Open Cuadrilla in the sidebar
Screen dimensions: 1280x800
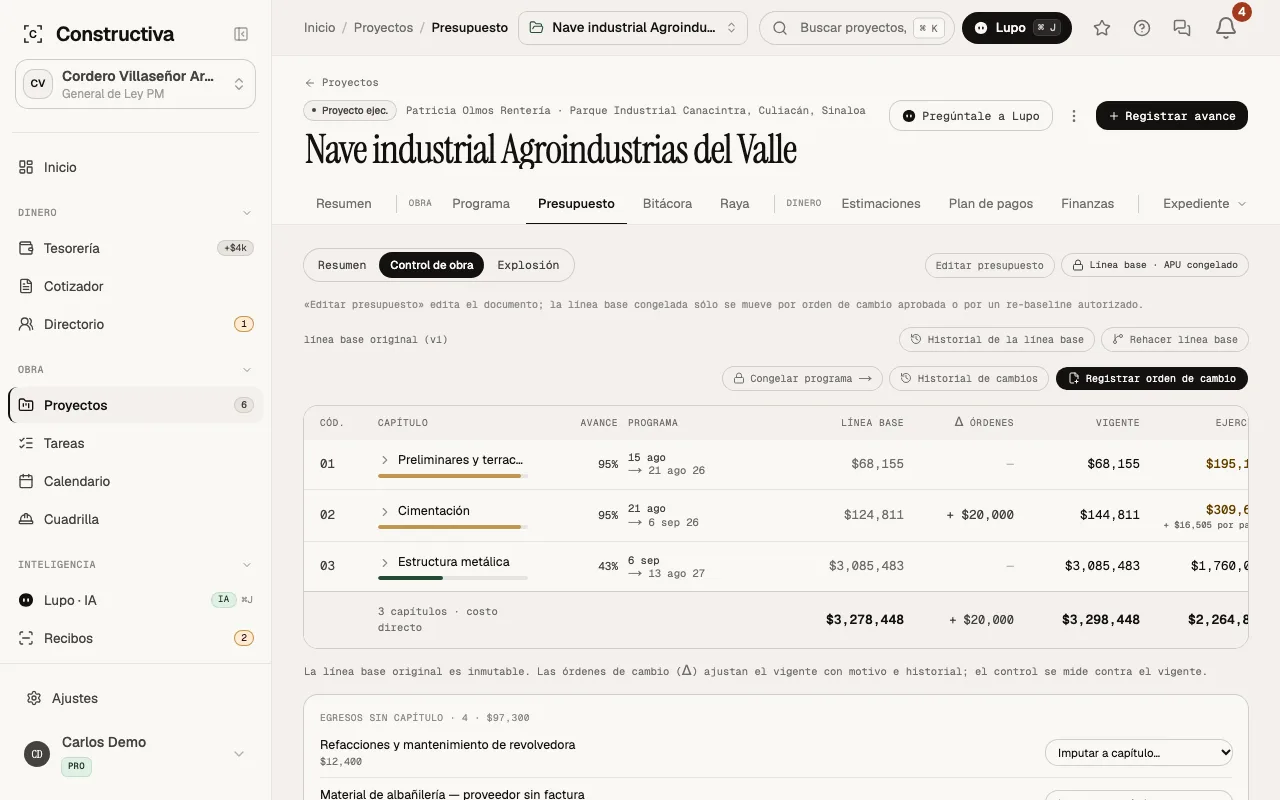(x=135, y=519)
